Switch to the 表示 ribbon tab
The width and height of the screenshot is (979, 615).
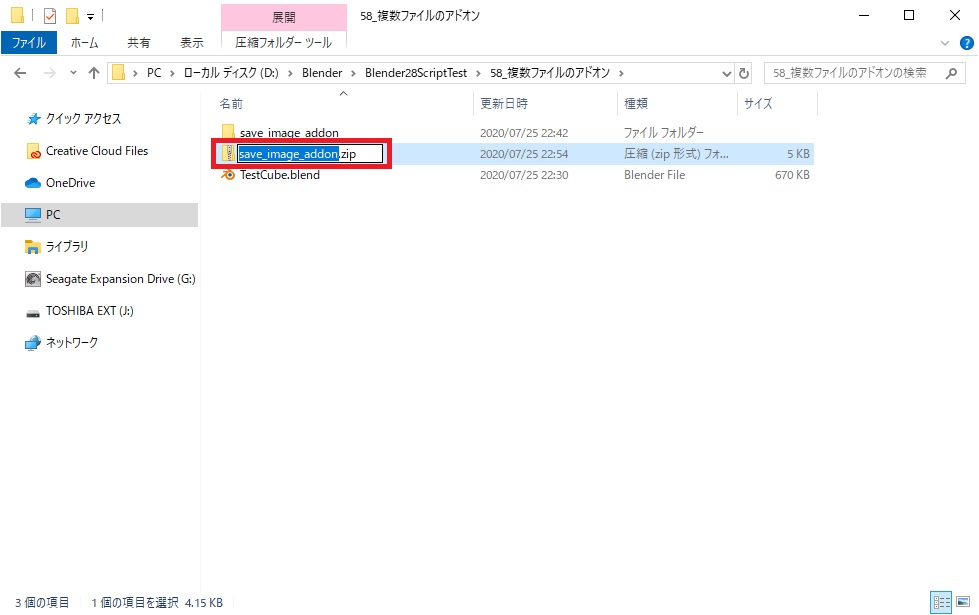[x=192, y=42]
